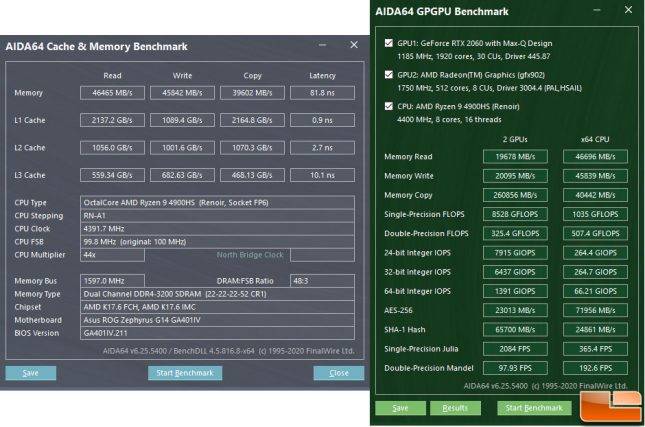This screenshot has height=427, width=645.
Task: Select GPU SHA-1 Hash value 65700 MB/s
Action: click(x=515, y=330)
